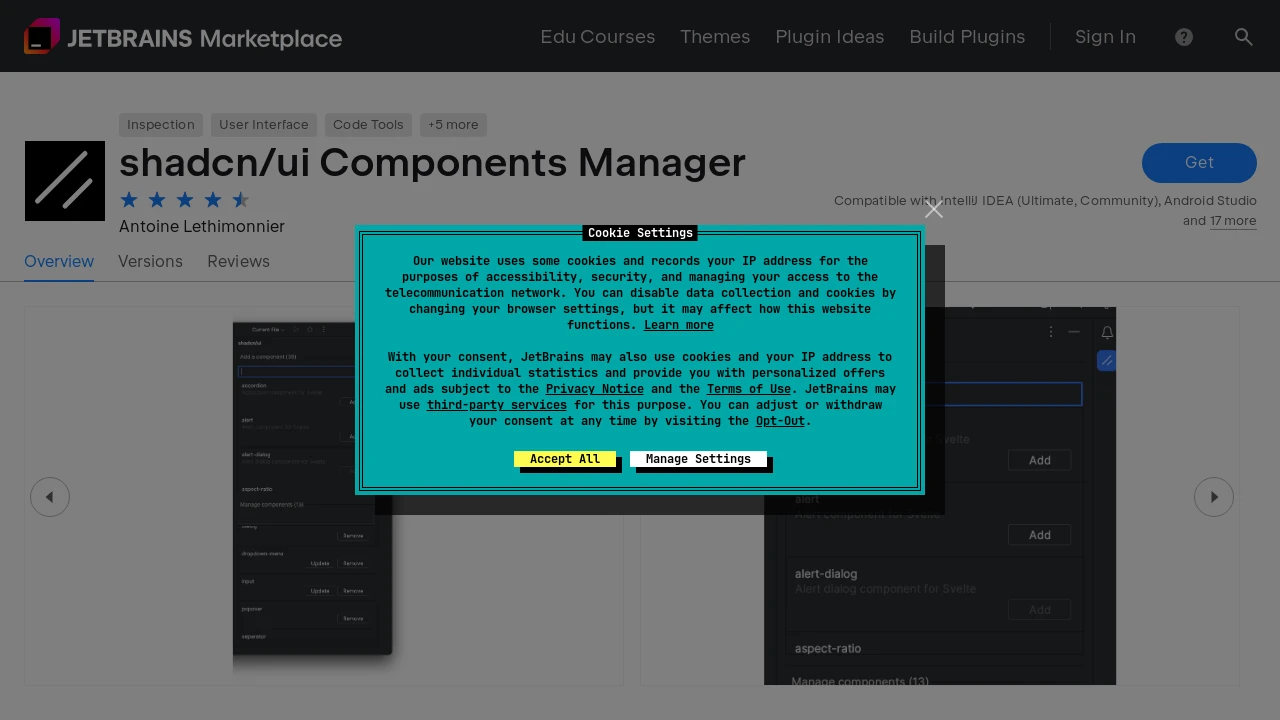The image size is (1280, 720).
Task: Open author Antoine Lethimonnier profile
Action: click(202, 227)
